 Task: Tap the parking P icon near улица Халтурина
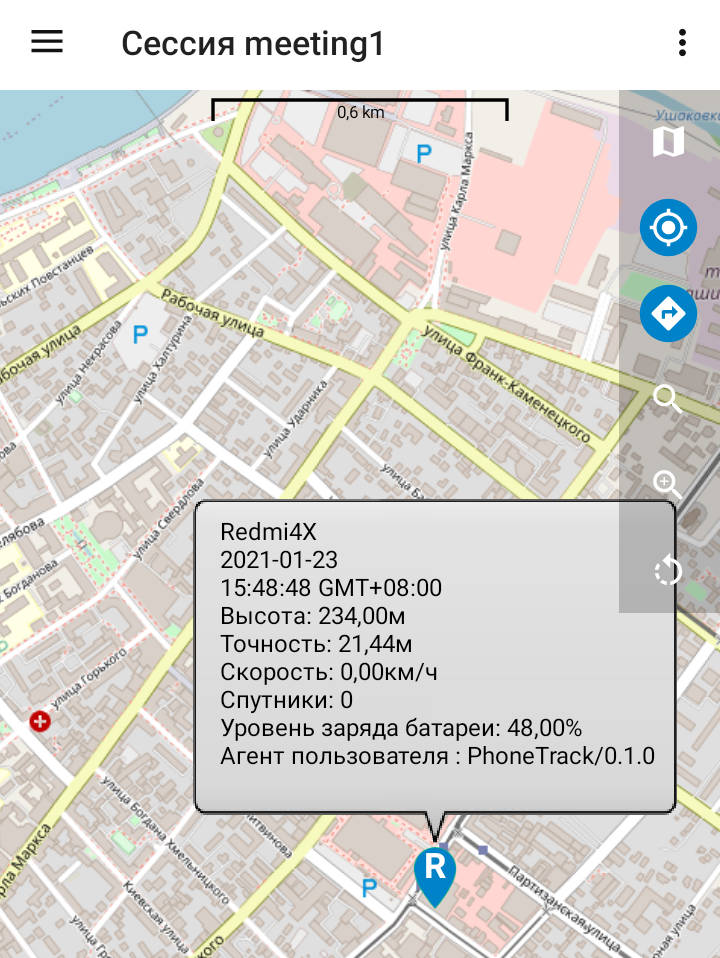point(140,334)
